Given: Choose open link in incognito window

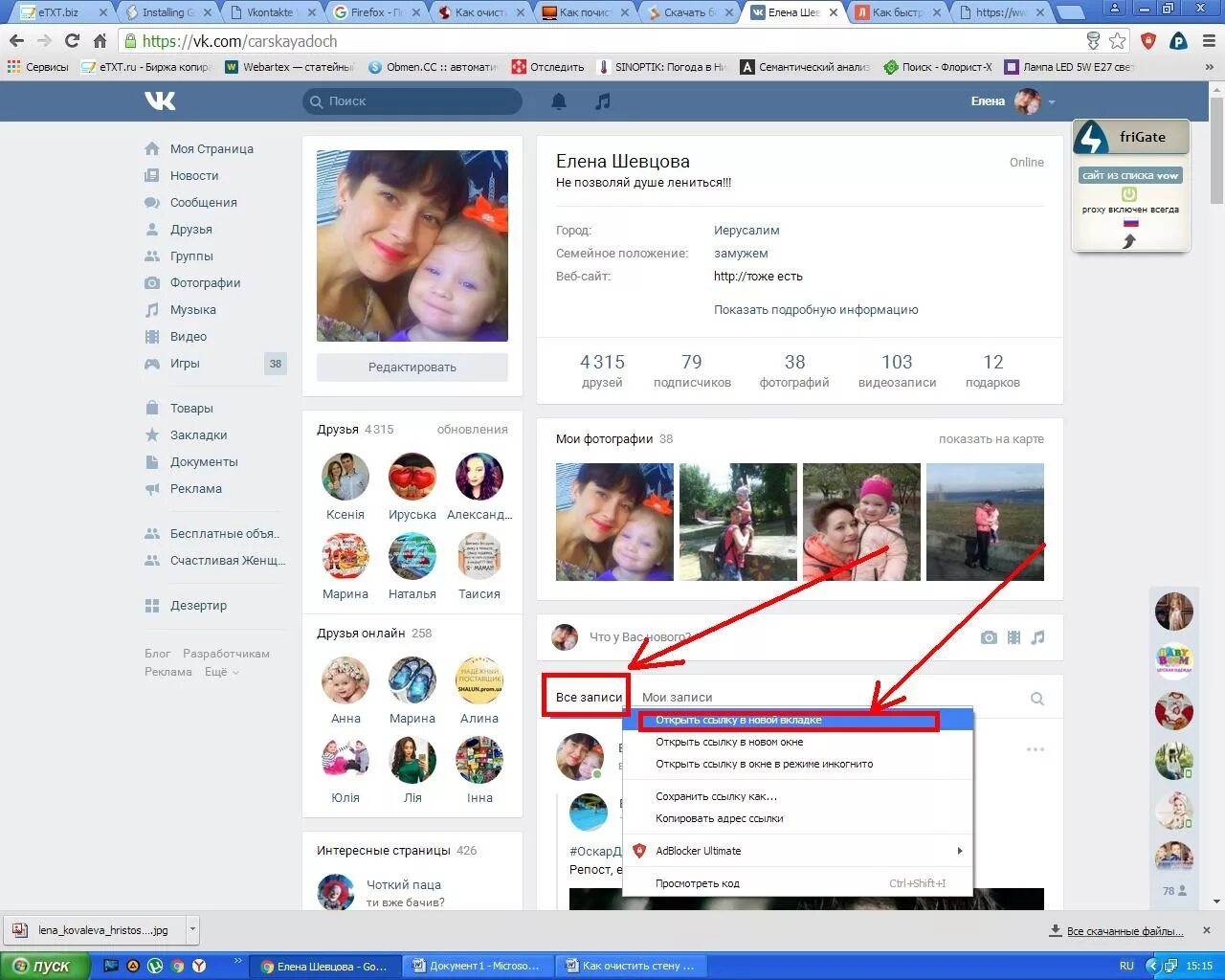Looking at the screenshot, I should tap(797, 764).
